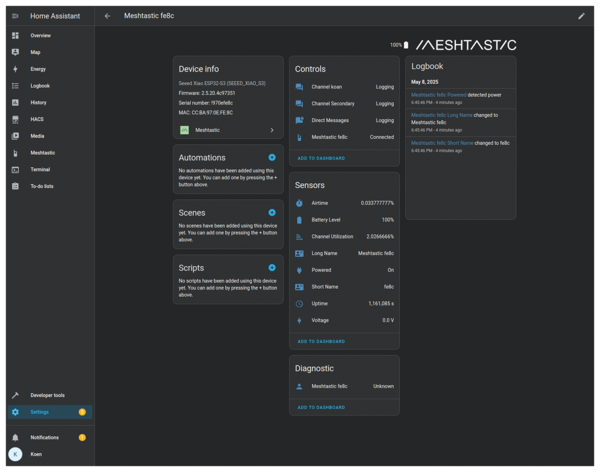This screenshot has width=600, height=472.
Task: Click the pencil edit device icon
Action: (x=582, y=16)
